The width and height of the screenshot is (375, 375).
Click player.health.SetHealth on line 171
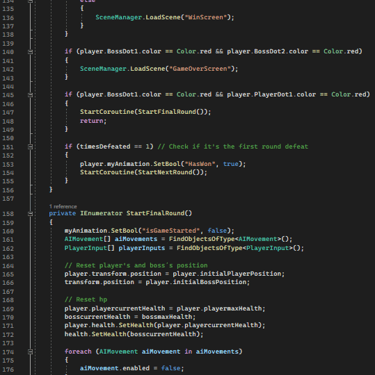click(x=109, y=325)
